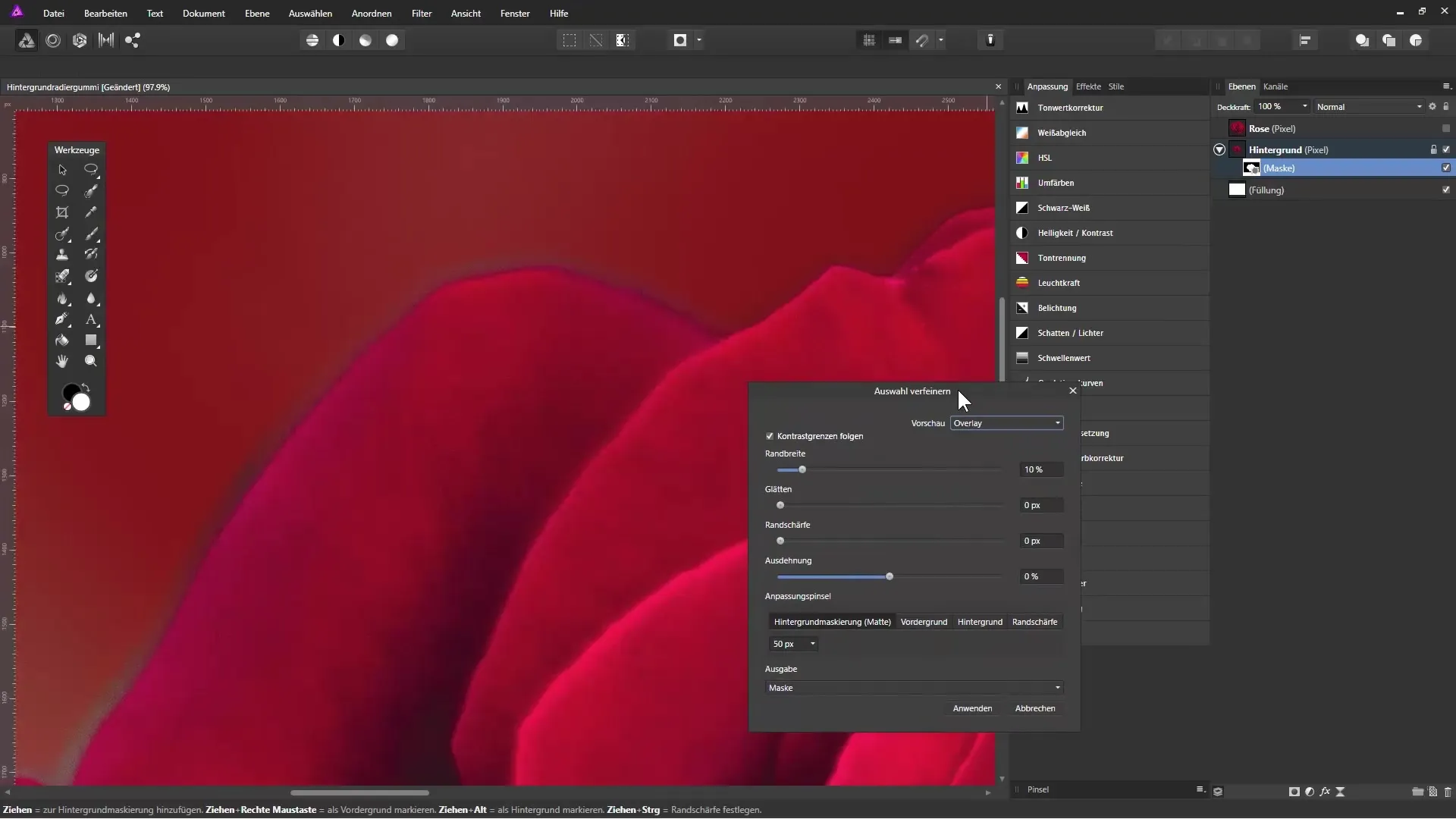Select the Artistic Text tool
This screenshot has width=1456, height=819.
point(91,319)
